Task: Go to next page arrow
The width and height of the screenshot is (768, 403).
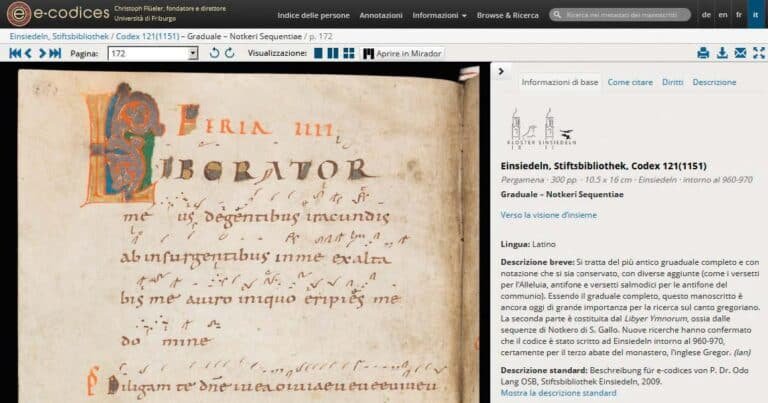Action: pos(42,53)
